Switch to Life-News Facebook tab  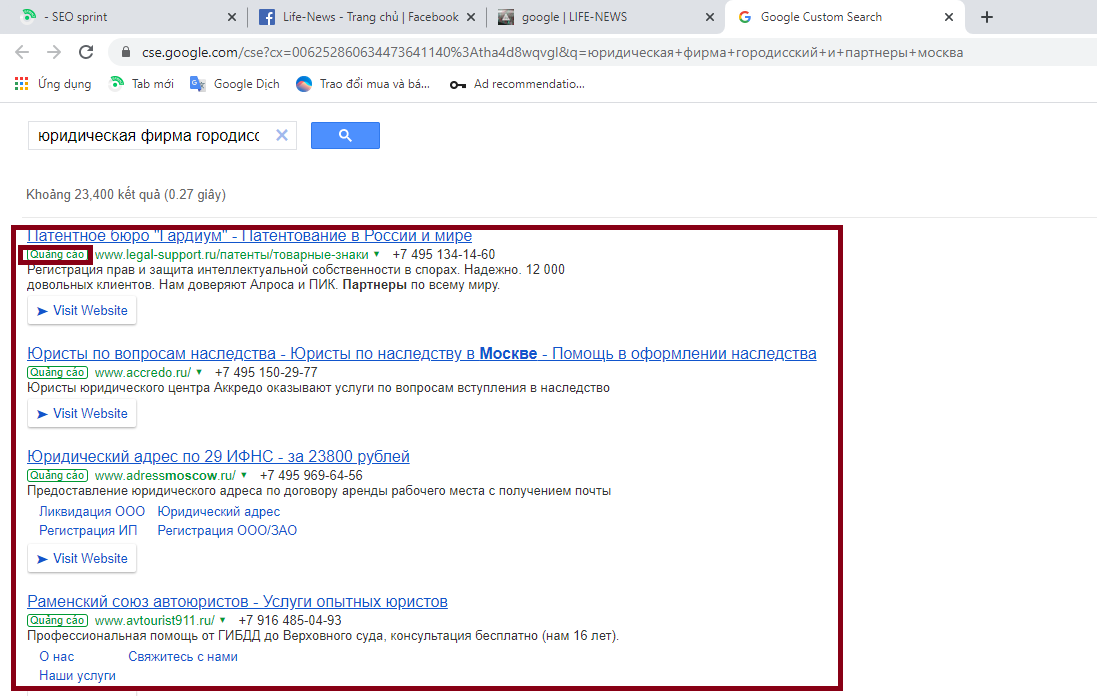pos(367,17)
